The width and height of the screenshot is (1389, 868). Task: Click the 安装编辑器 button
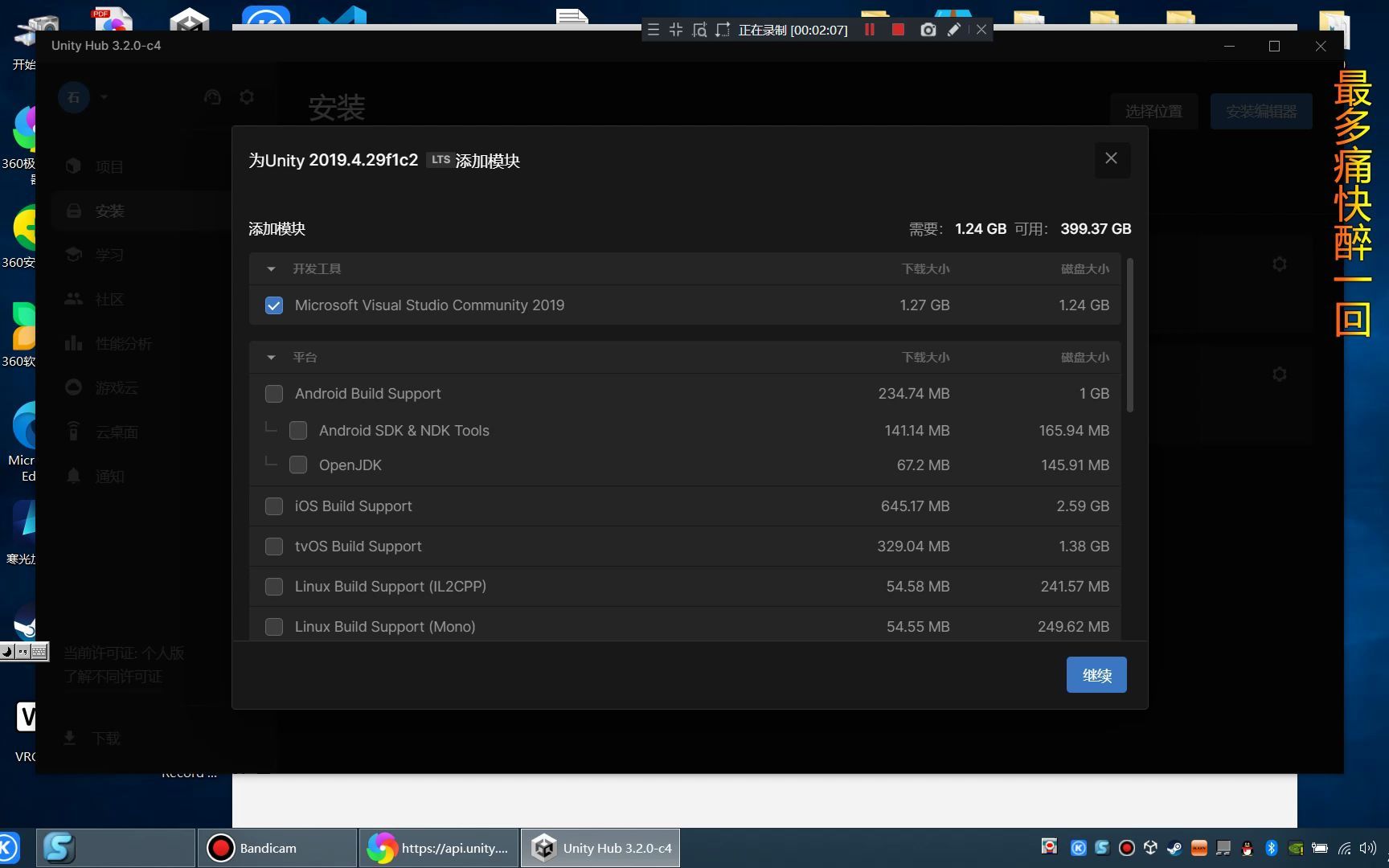pos(1261,112)
